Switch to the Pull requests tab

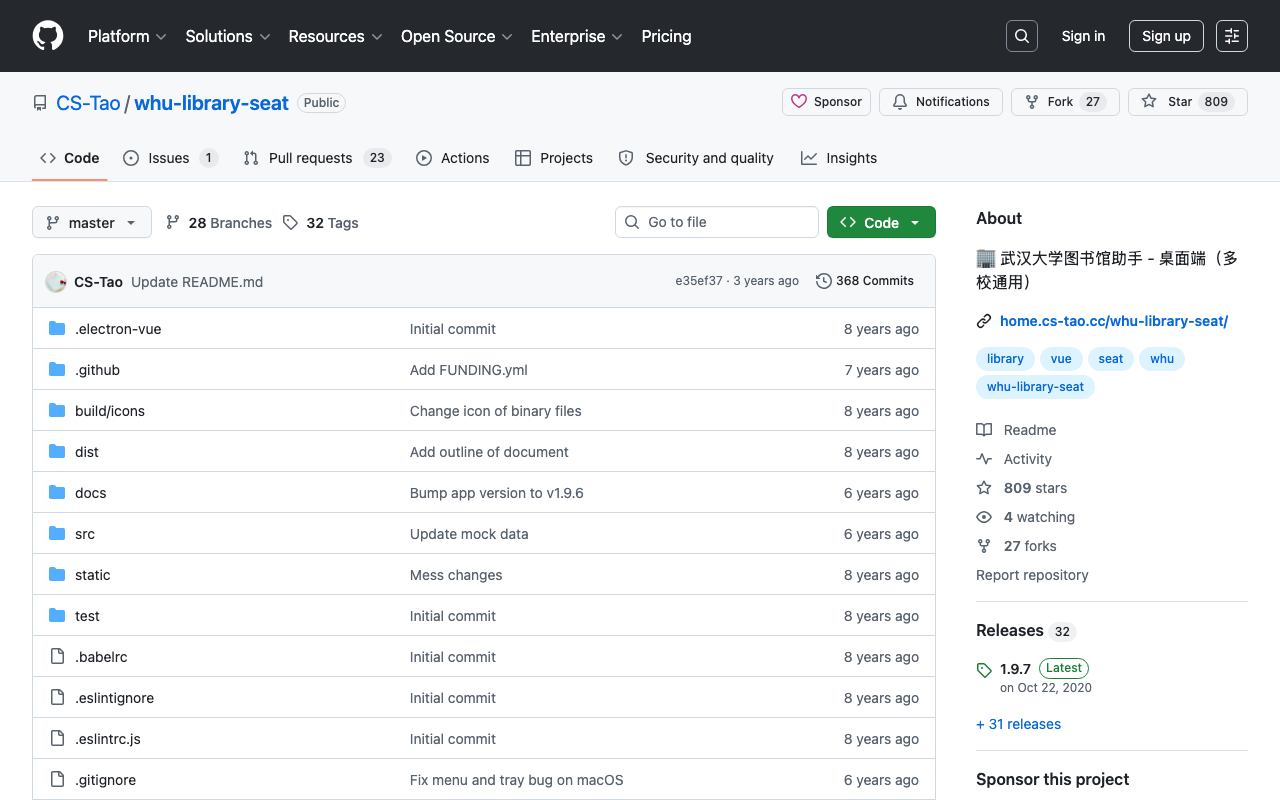pos(316,158)
